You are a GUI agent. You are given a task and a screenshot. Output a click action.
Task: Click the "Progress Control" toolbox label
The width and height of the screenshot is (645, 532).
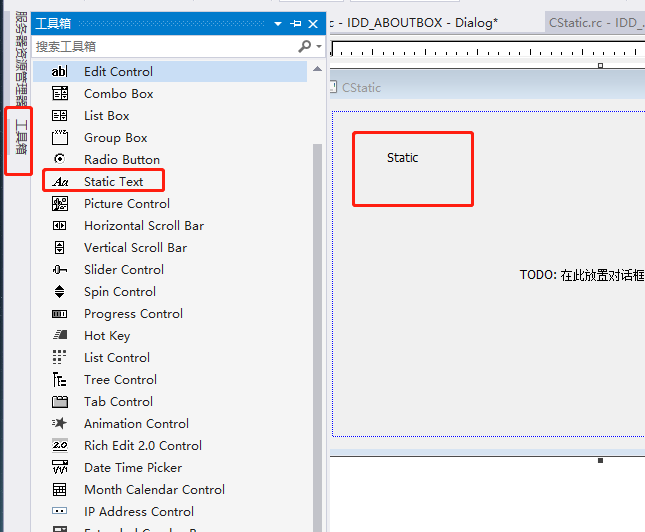[133, 314]
